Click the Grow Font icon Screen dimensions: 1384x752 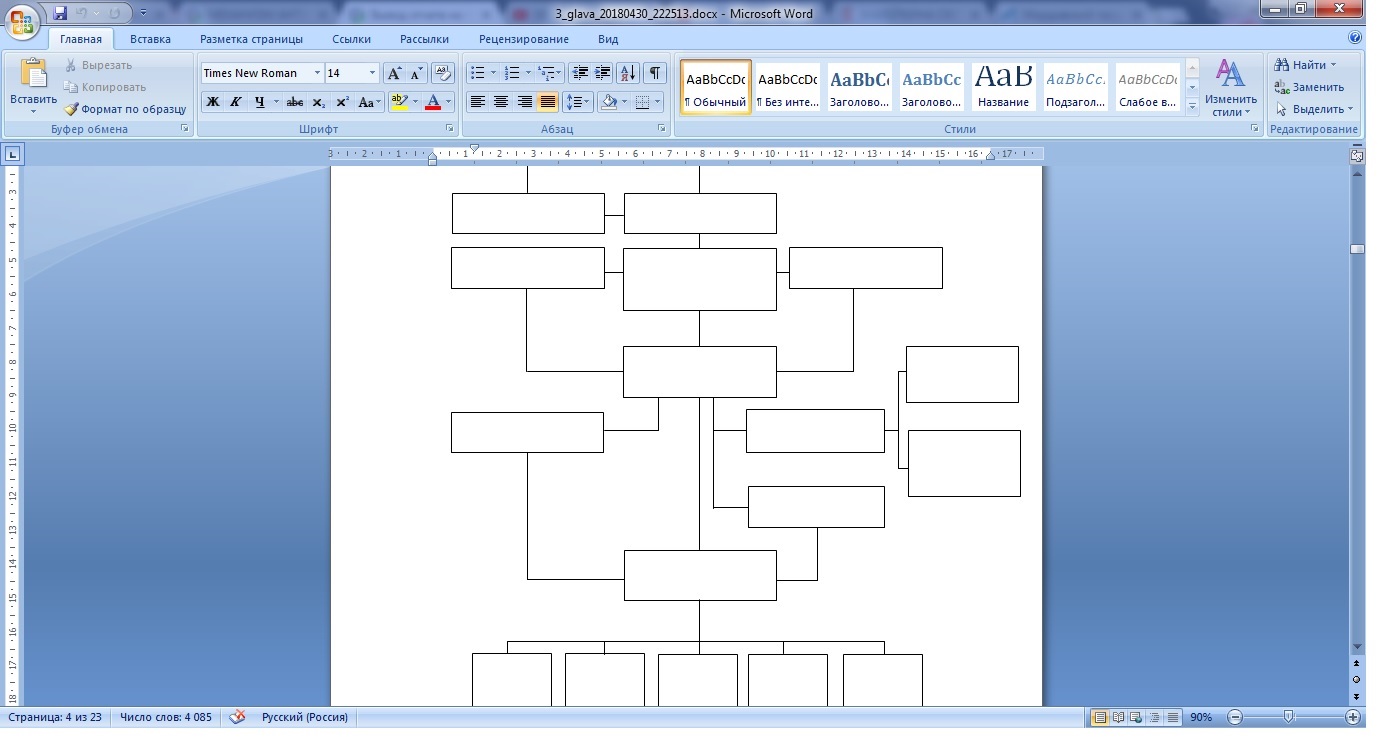pos(394,73)
